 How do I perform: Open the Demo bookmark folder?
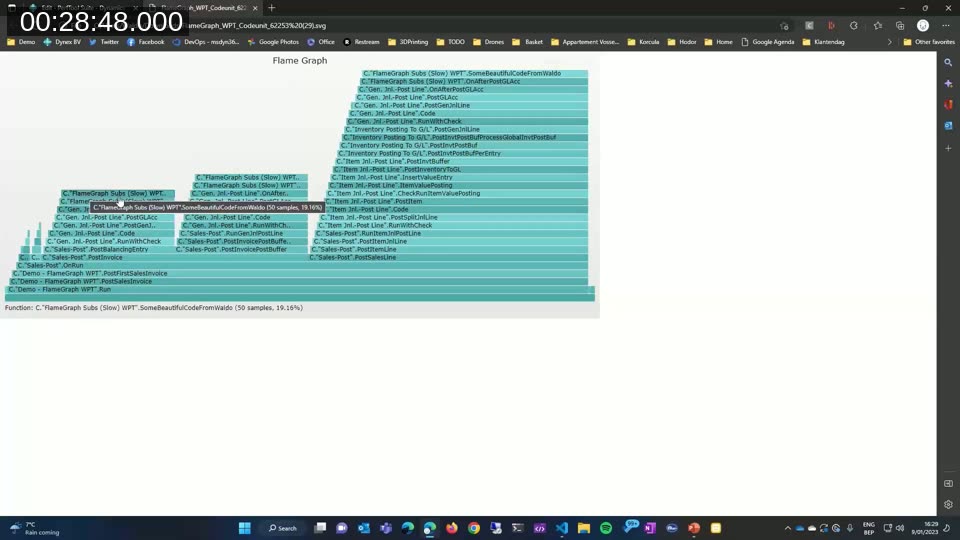[21, 42]
